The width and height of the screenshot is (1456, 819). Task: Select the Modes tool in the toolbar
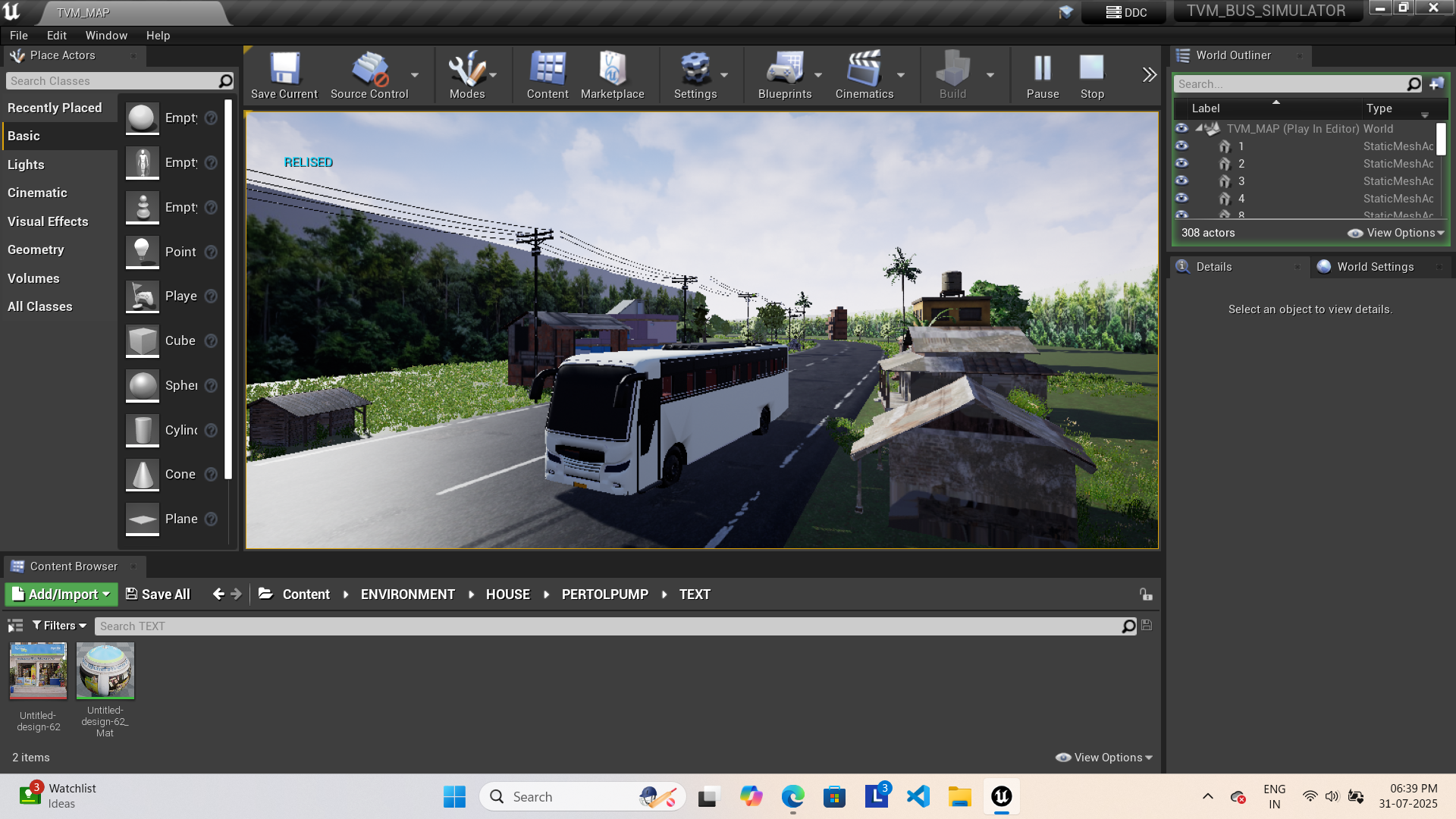pos(468,75)
